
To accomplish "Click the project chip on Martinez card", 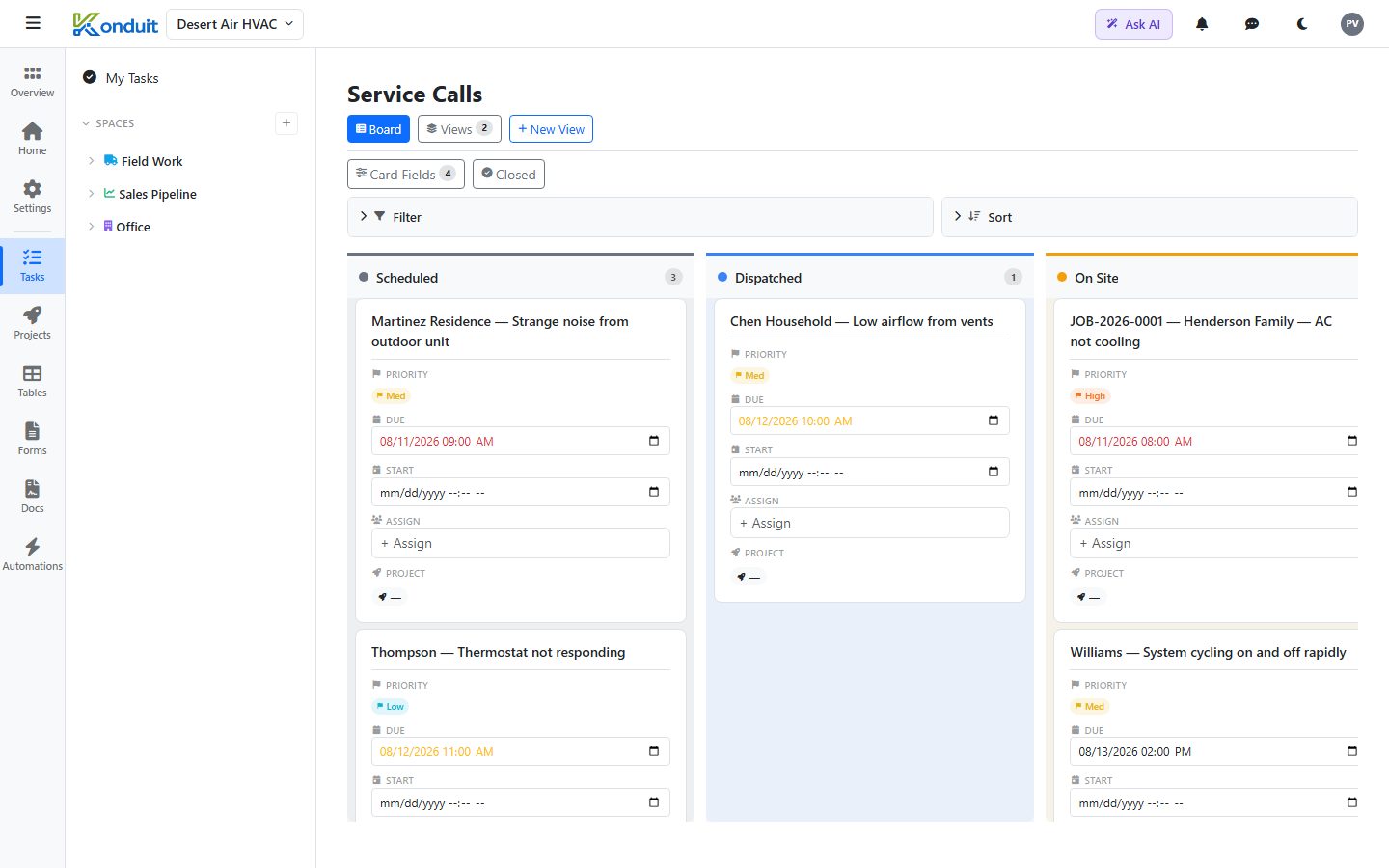I will 389,597.
